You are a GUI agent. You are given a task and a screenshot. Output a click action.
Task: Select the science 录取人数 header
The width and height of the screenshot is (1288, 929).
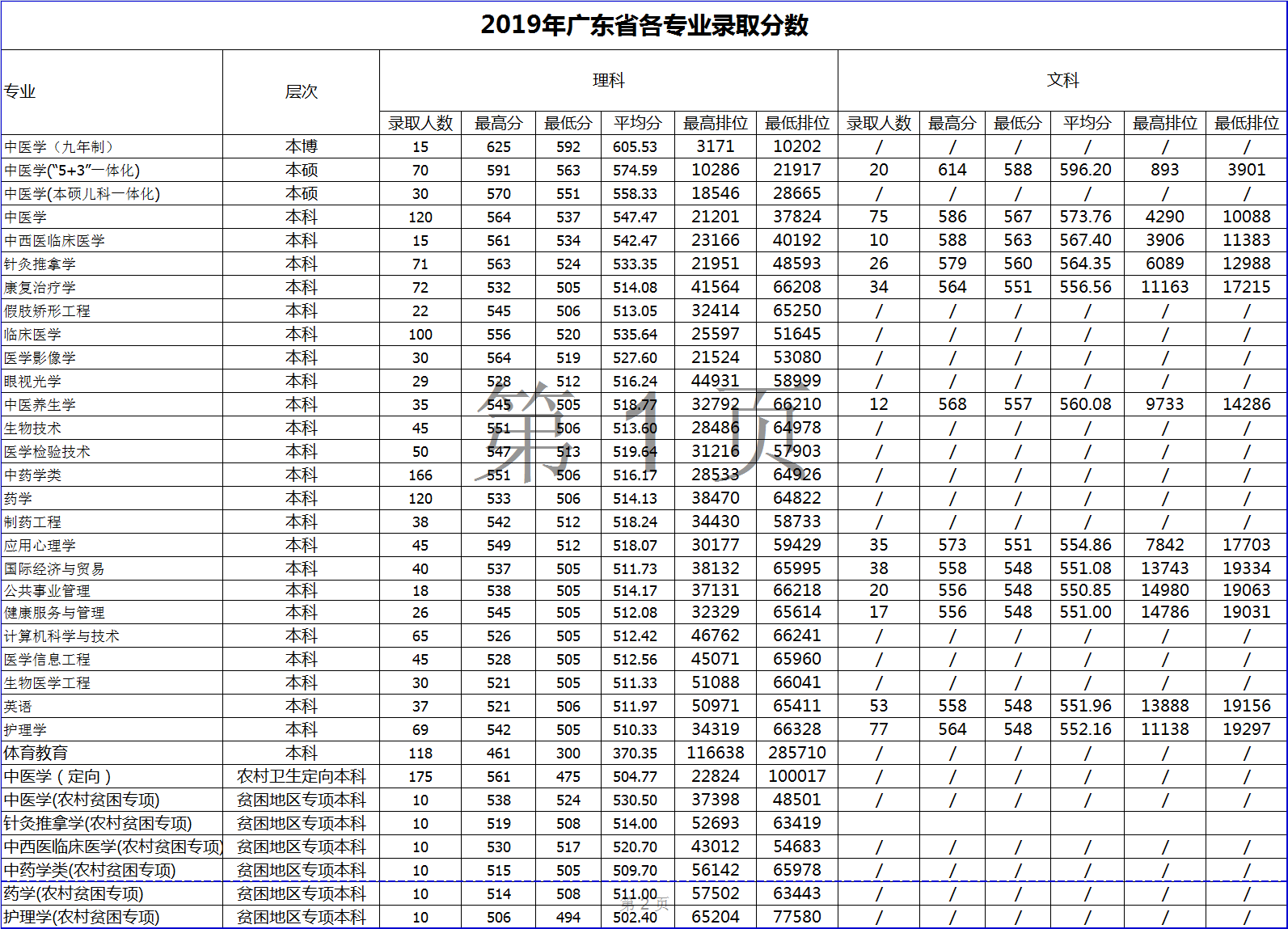tap(420, 123)
